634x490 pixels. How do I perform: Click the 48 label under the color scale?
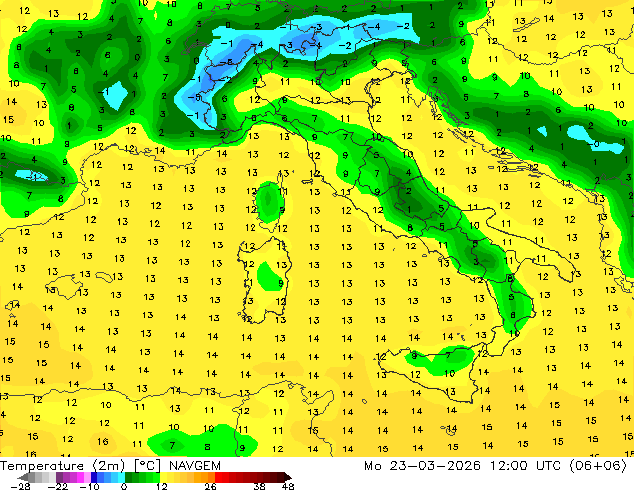point(288,486)
